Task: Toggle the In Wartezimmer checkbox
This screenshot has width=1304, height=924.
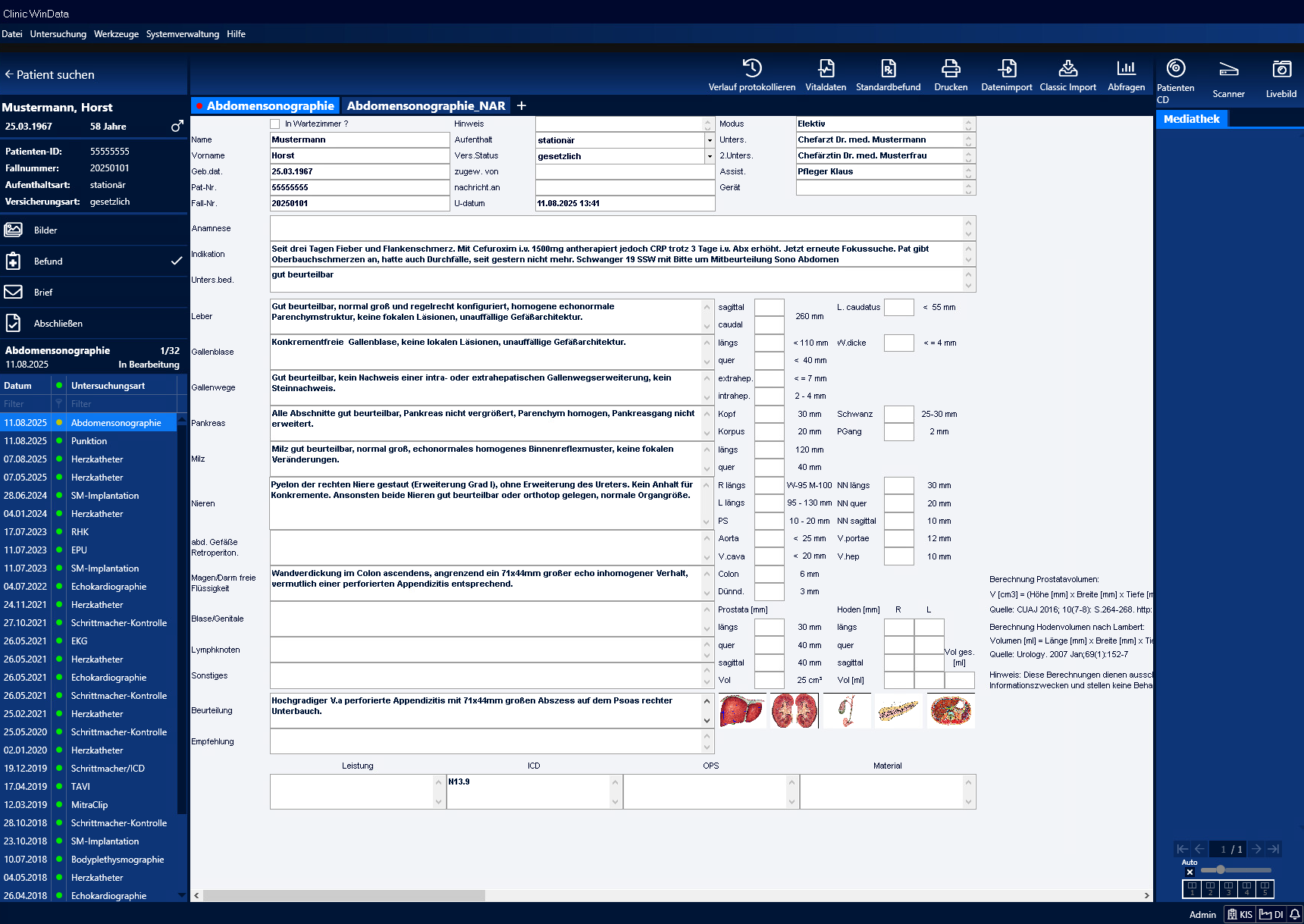Action: click(x=275, y=124)
